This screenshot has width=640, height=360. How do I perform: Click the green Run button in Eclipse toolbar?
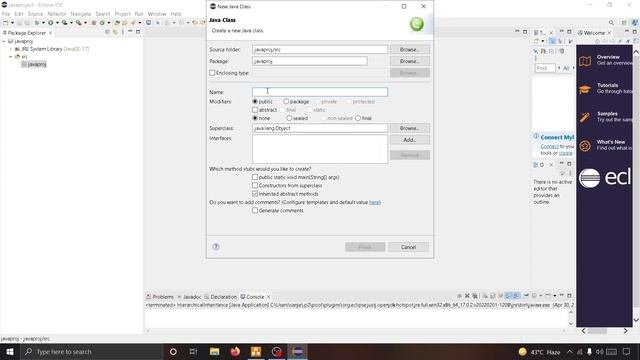tap(51, 23)
